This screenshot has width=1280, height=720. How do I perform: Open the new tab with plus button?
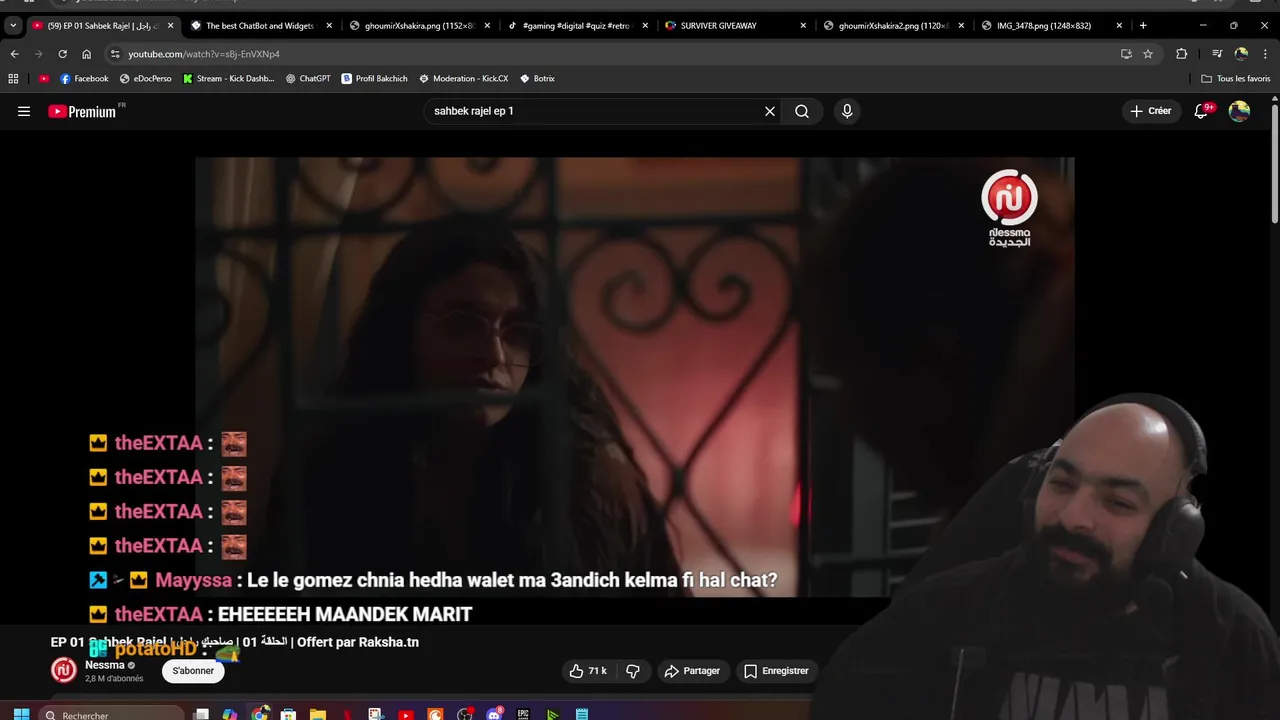[x=1143, y=25]
